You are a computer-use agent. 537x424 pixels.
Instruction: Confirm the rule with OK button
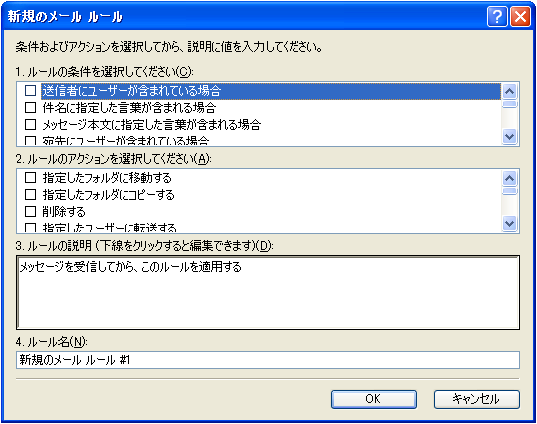[x=374, y=399]
